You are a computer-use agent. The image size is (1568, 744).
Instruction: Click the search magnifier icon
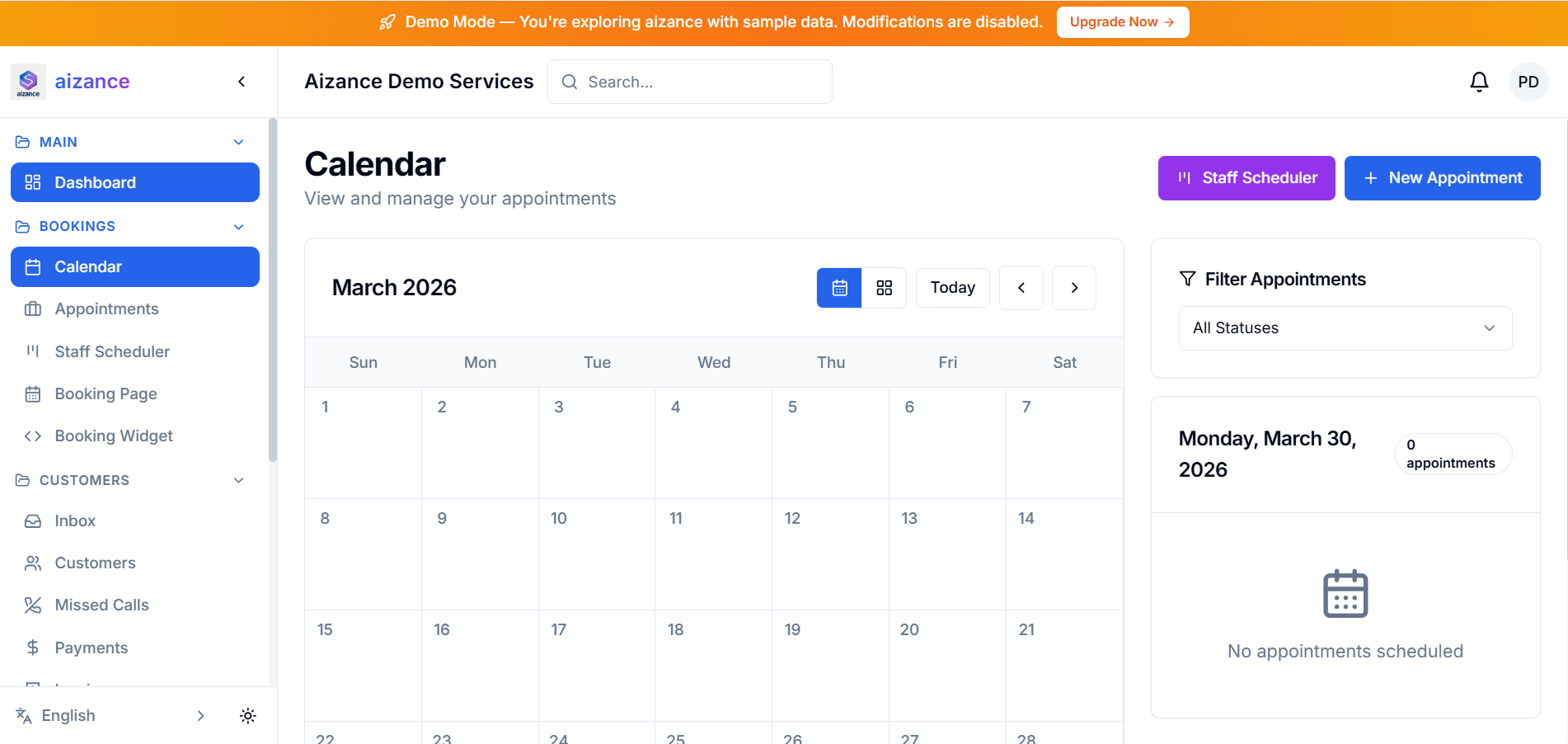tap(569, 82)
